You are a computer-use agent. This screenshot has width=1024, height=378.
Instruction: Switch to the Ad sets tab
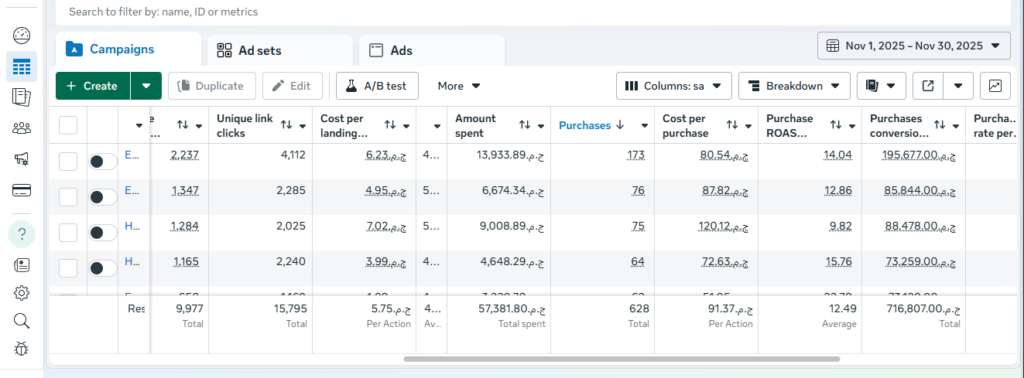point(280,50)
